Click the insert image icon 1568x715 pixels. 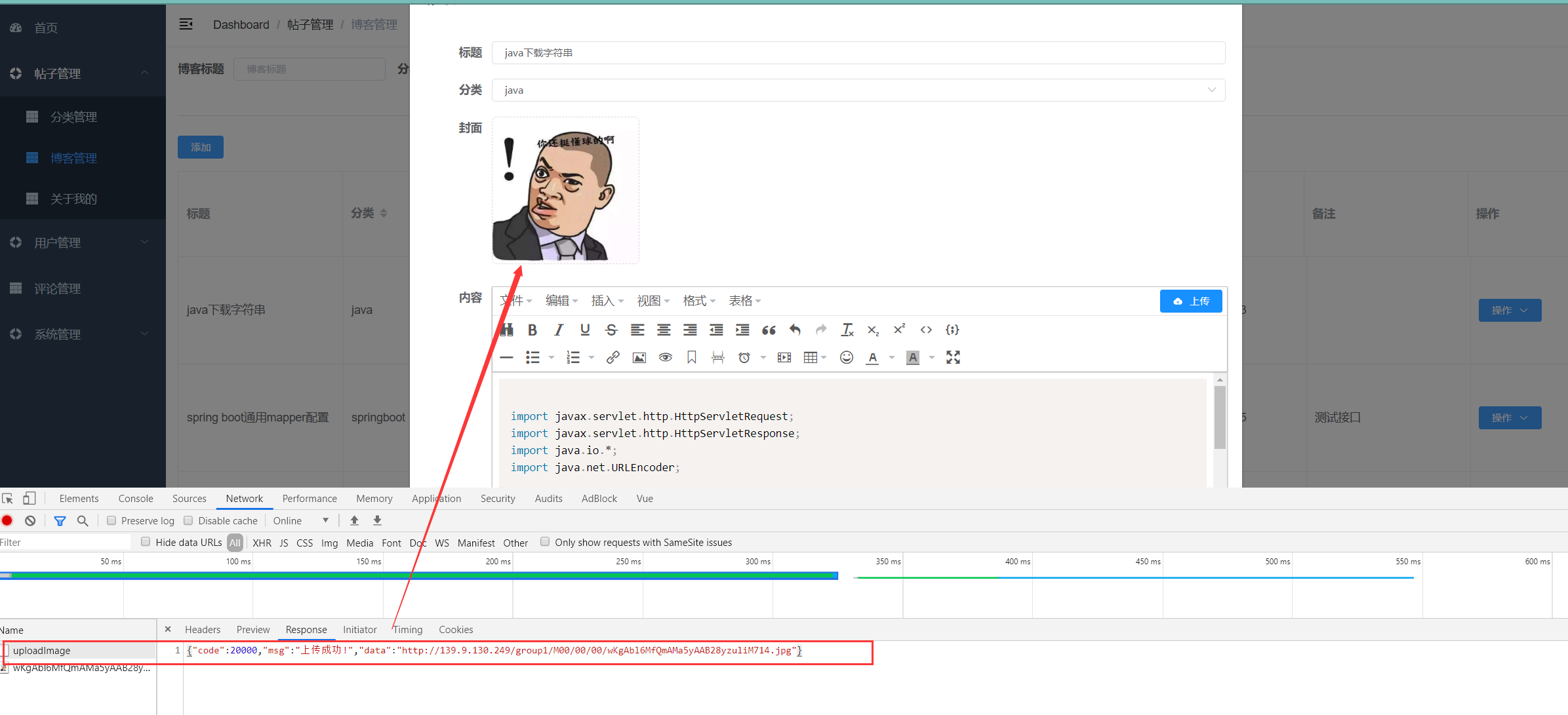coord(639,358)
